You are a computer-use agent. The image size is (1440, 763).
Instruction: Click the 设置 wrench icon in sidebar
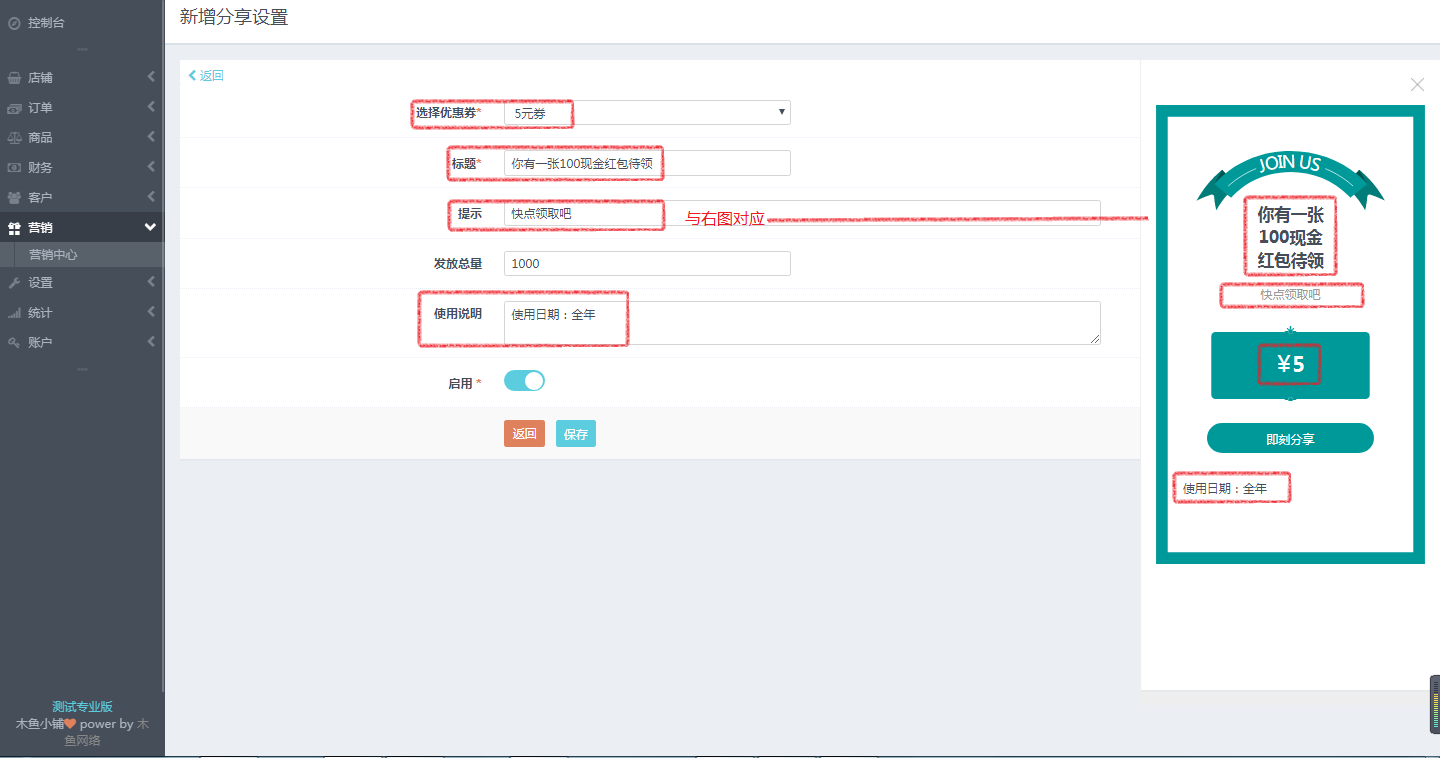click(x=14, y=283)
